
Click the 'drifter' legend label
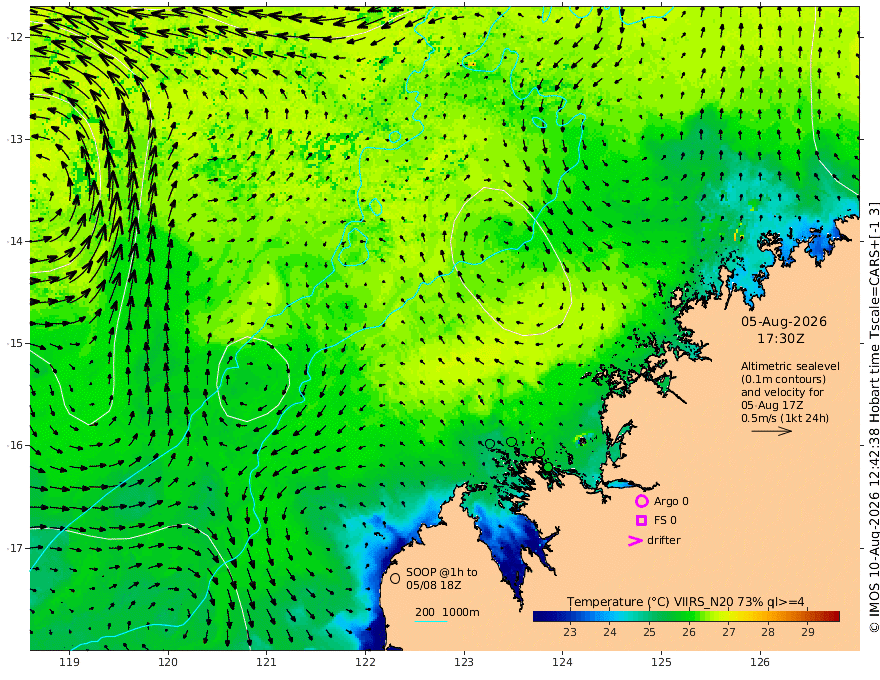pyautogui.click(x=664, y=540)
